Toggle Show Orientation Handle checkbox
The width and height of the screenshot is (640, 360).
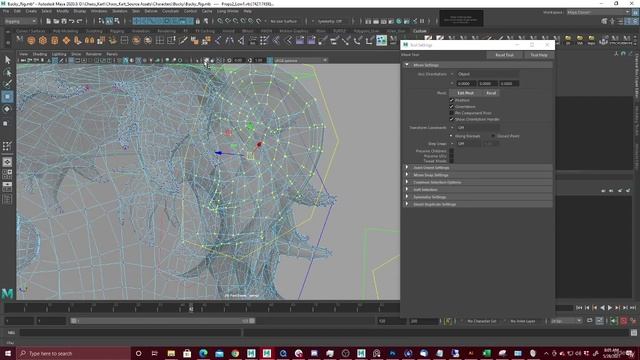451,119
